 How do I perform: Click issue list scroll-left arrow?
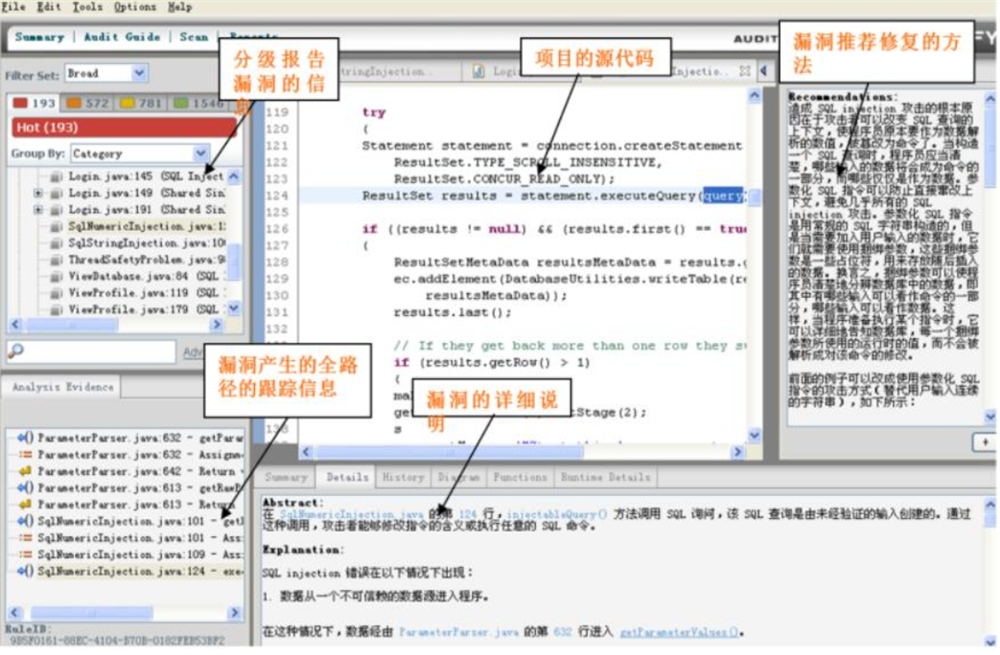15,325
